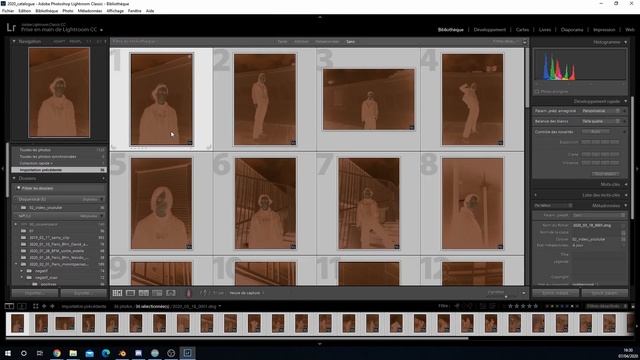Open Compare view from toolbar
Viewport: 640px width, 360px height.
pyautogui.click(x=144, y=293)
